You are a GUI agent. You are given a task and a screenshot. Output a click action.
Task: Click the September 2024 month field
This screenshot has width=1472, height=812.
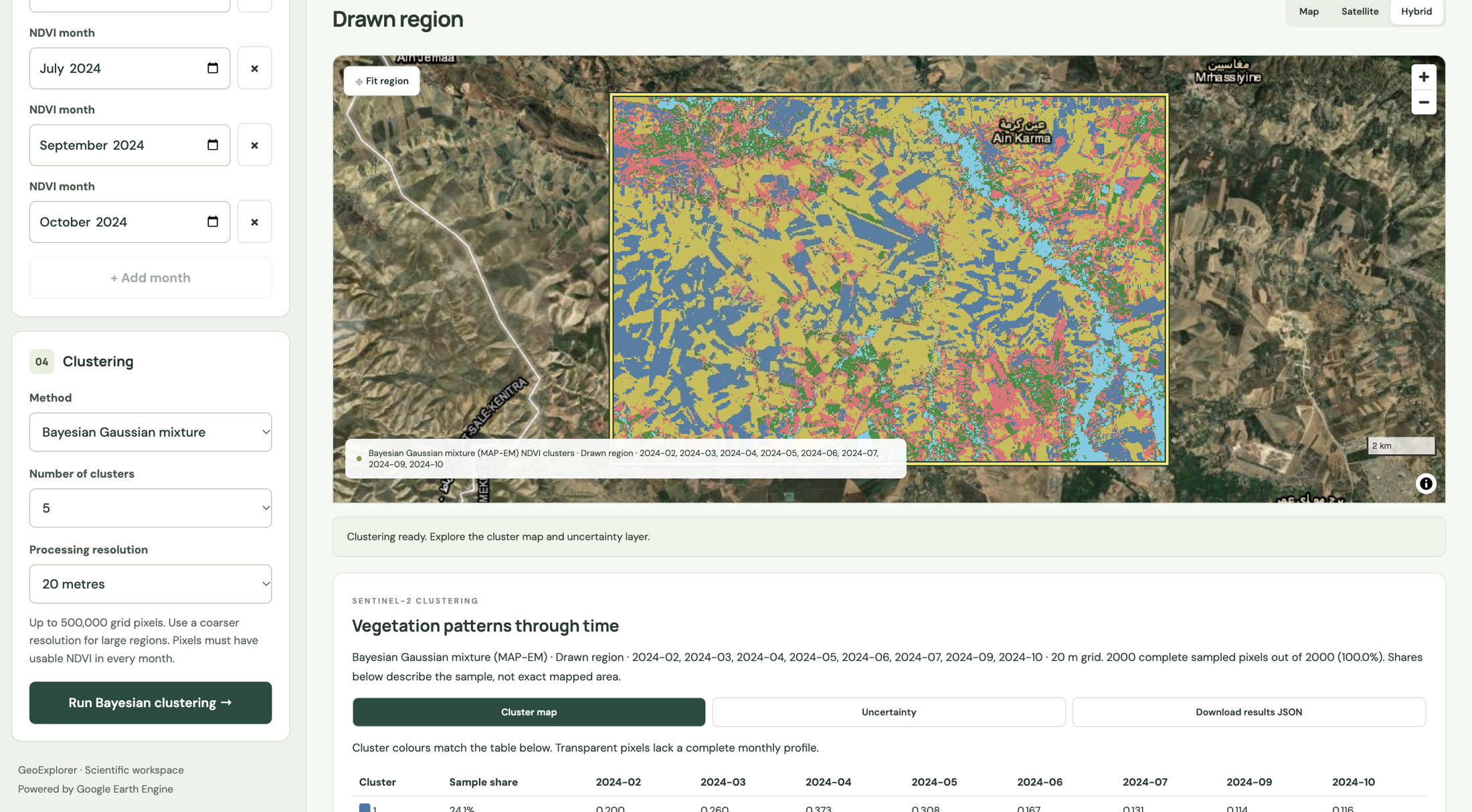(130, 145)
